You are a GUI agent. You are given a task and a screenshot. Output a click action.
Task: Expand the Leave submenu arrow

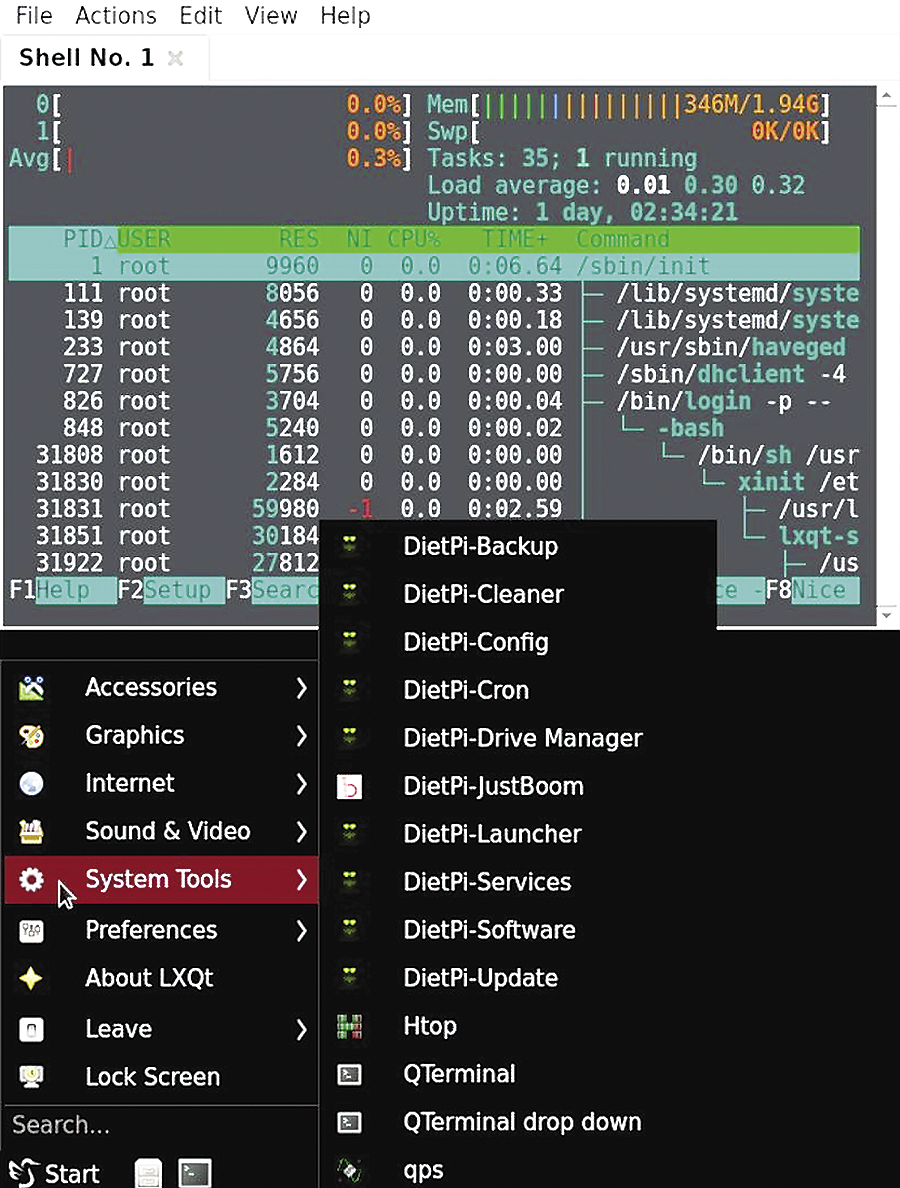point(302,1029)
